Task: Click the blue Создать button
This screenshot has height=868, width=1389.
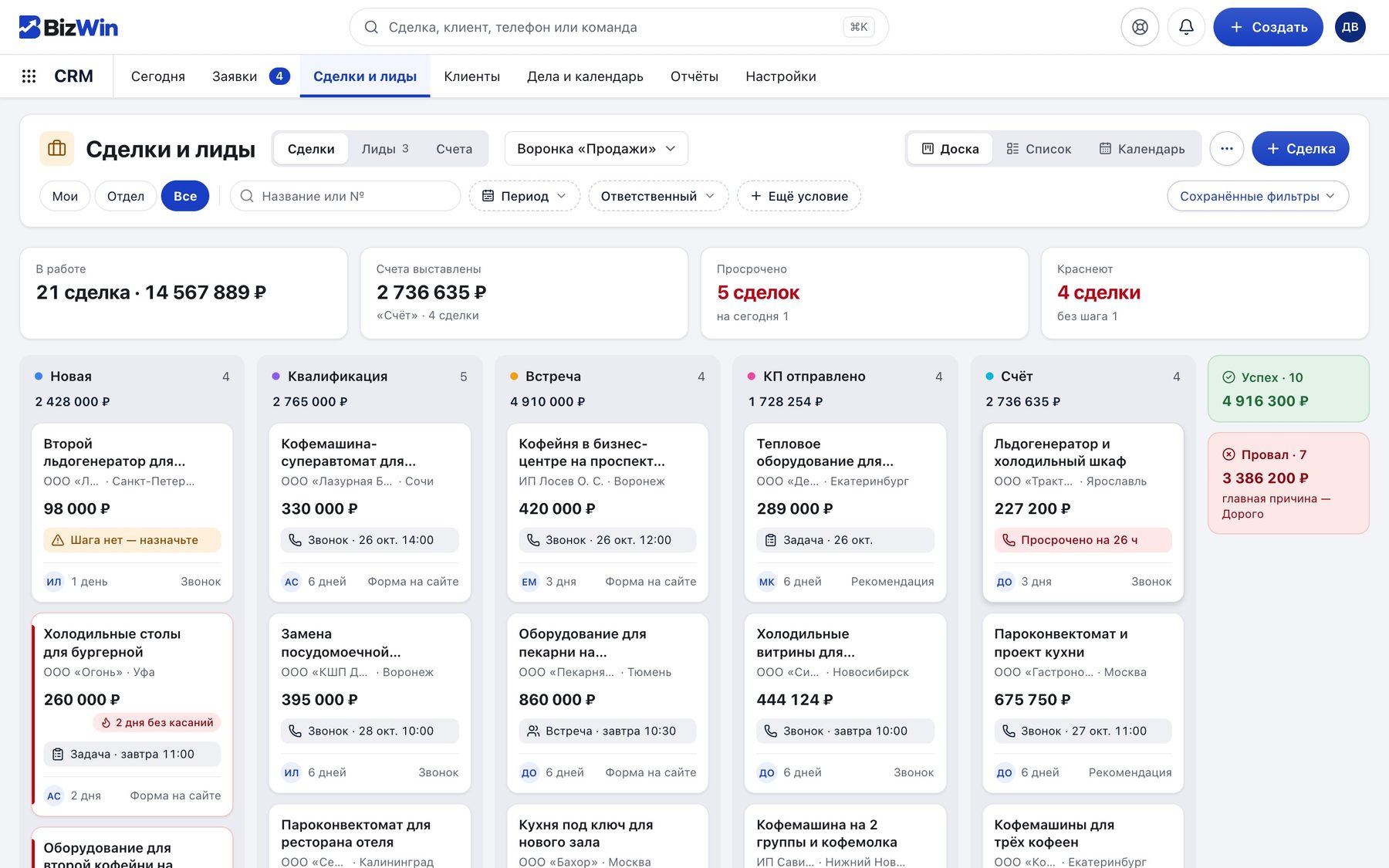Action: 1268,27
